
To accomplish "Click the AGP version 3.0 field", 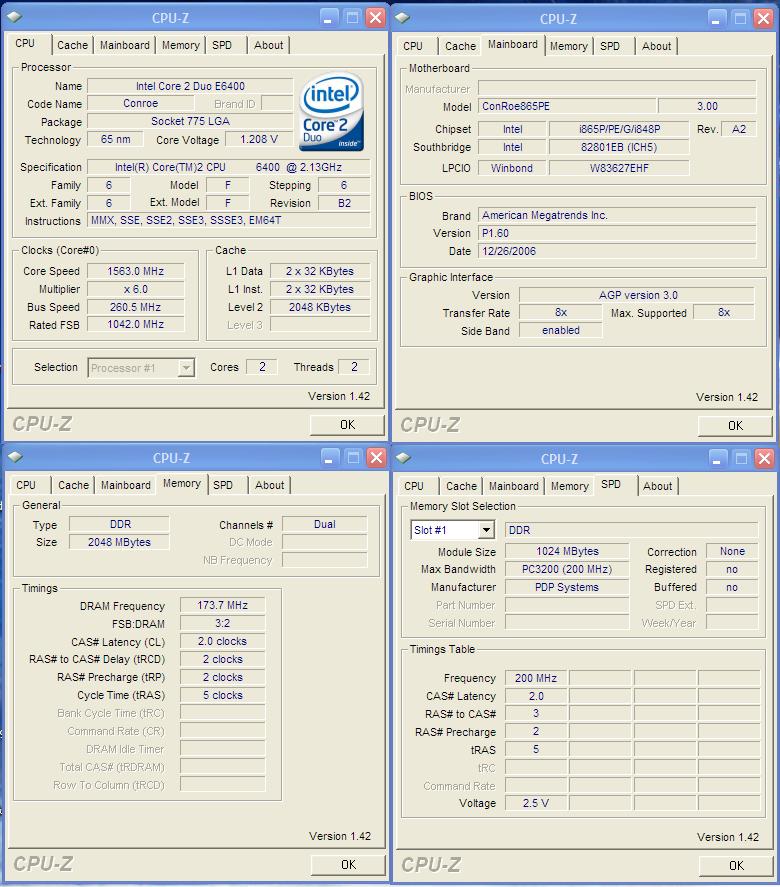I will [x=637, y=295].
